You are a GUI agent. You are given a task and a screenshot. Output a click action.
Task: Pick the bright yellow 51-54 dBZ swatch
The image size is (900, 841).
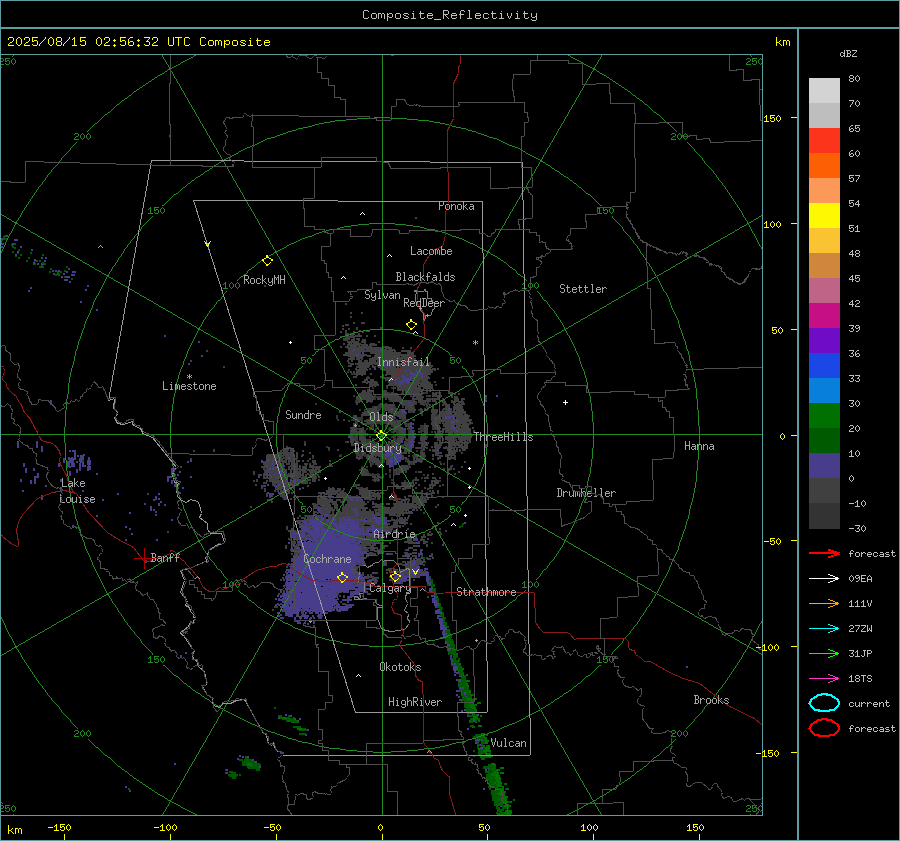click(x=824, y=215)
